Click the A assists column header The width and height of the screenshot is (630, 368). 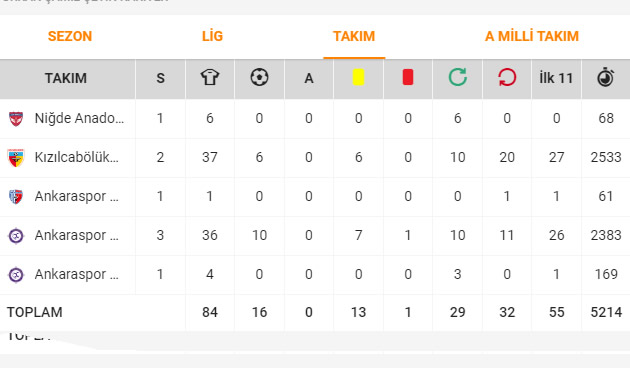pyautogui.click(x=309, y=78)
